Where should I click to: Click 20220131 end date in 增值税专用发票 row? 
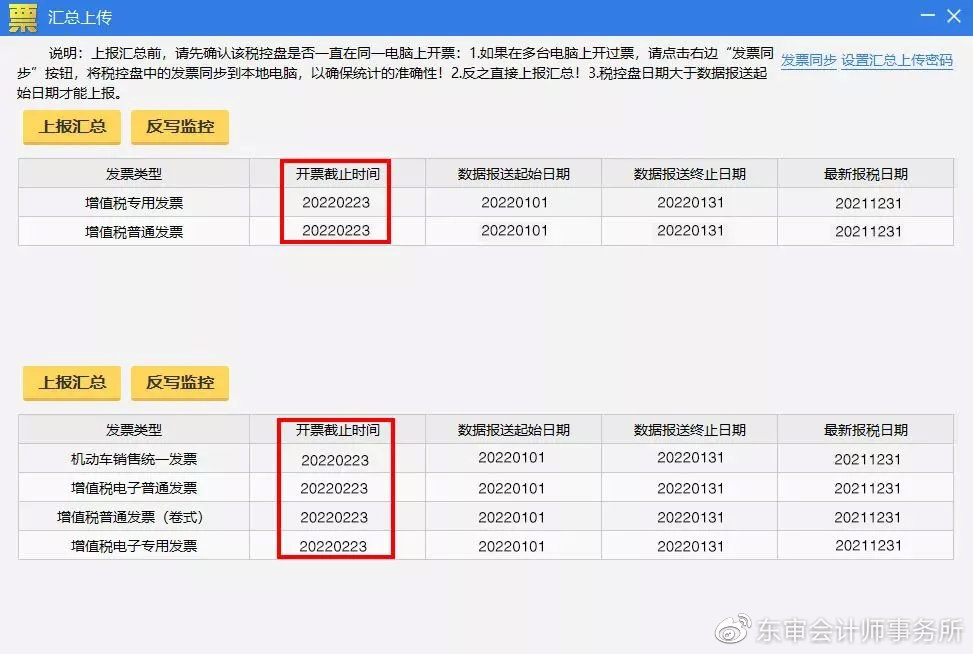coord(691,202)
